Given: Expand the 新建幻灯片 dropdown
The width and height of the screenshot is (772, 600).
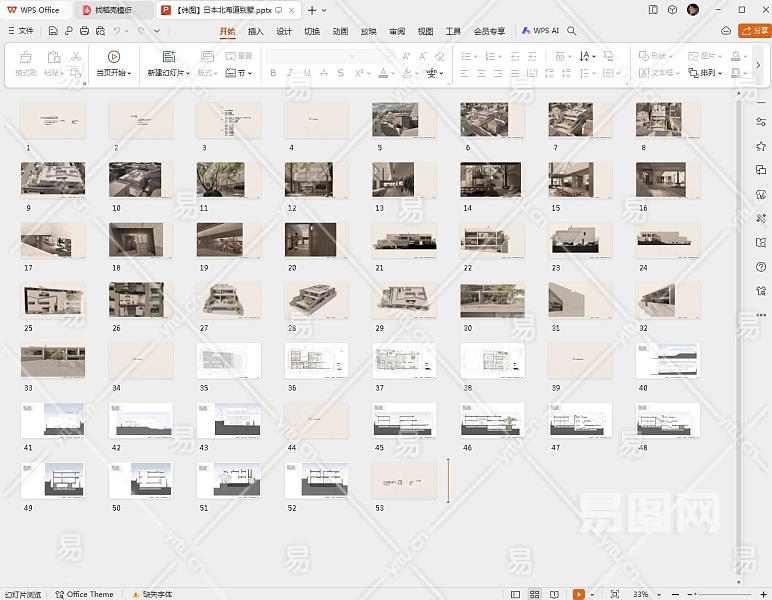Looking at the screenshot, I should point(189,74).
